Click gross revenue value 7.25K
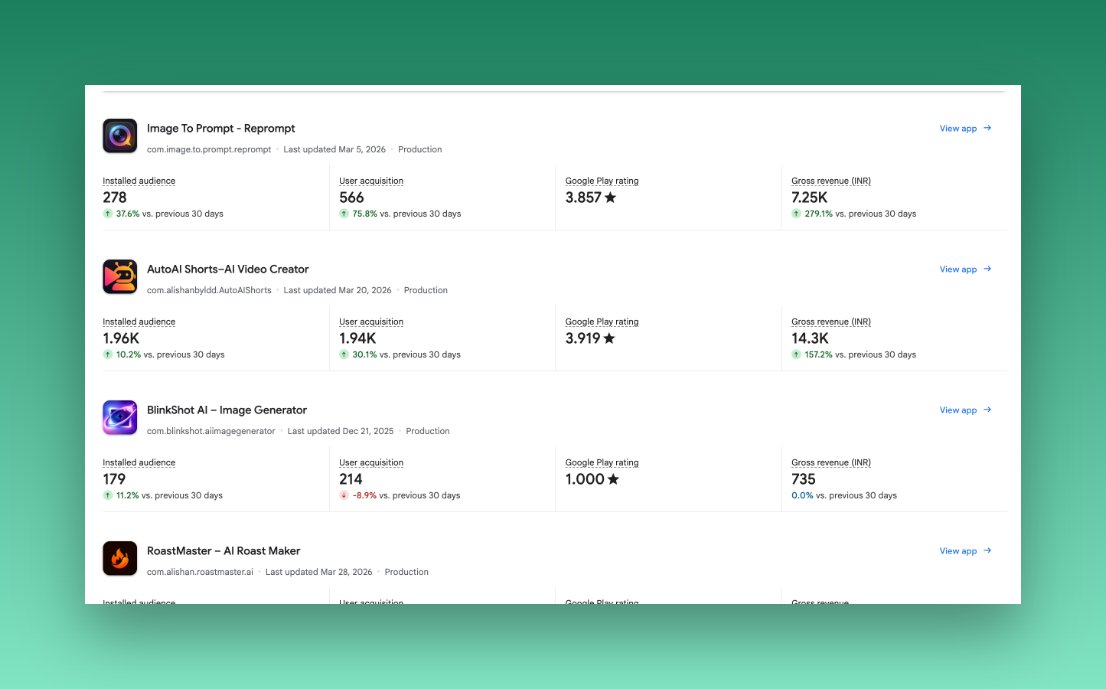This screenshot has width=1106, height=689. click(809, 197)
